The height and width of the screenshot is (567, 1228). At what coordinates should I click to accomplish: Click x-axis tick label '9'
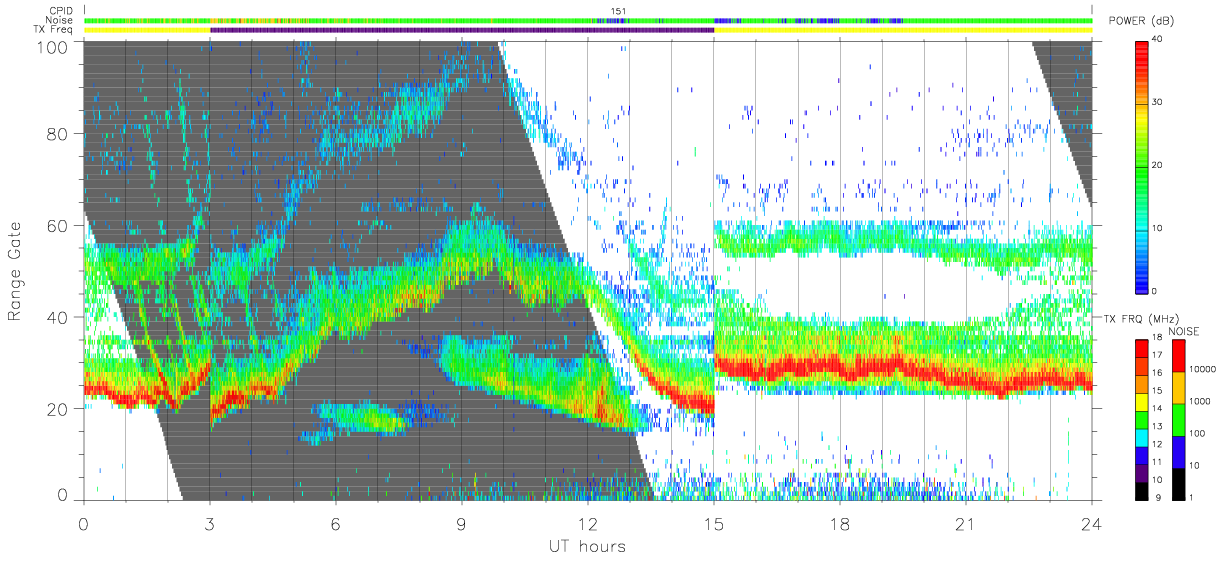[x=462, y=524]
